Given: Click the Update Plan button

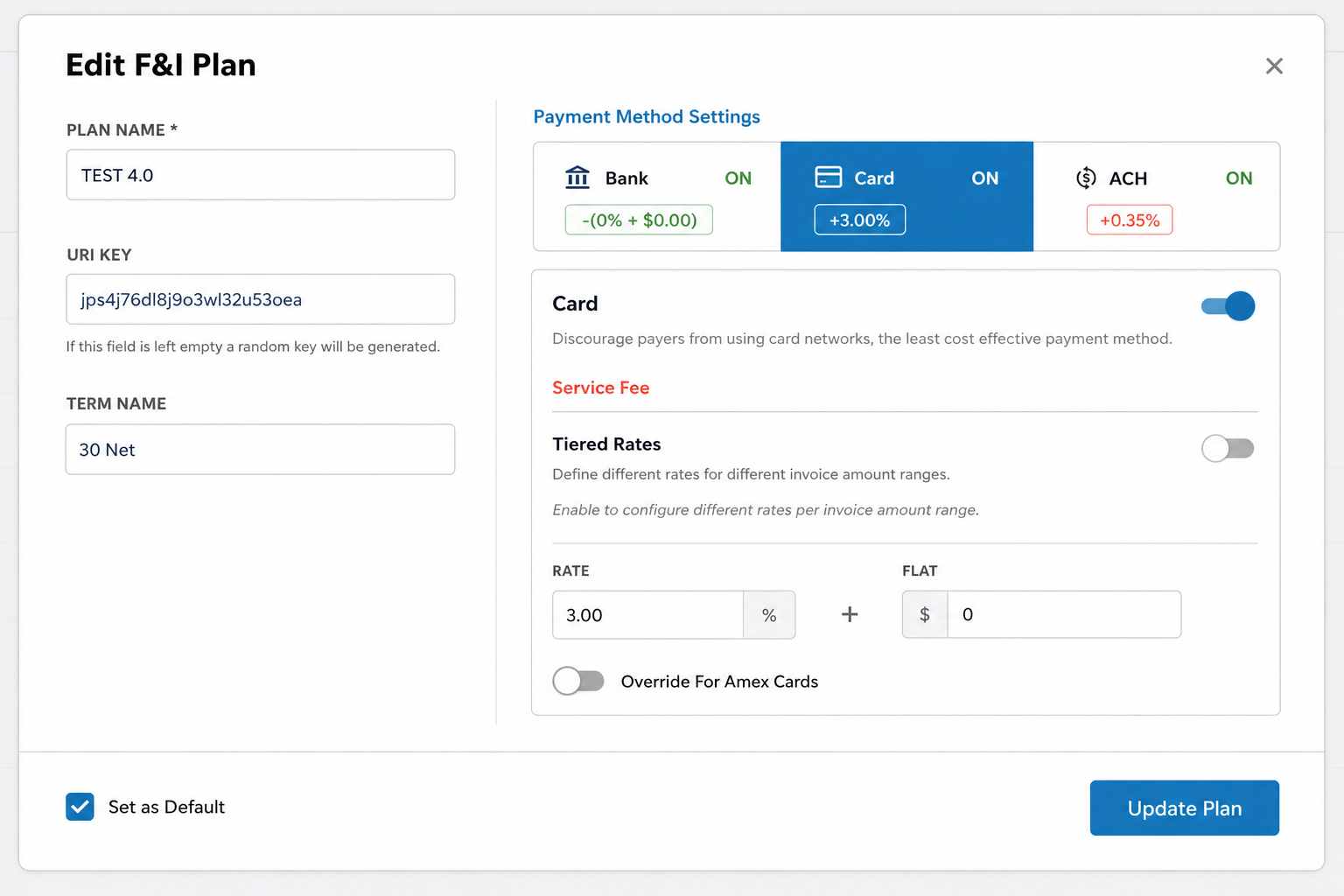Looking at the screenshot, I should (x=1185, y=808).
